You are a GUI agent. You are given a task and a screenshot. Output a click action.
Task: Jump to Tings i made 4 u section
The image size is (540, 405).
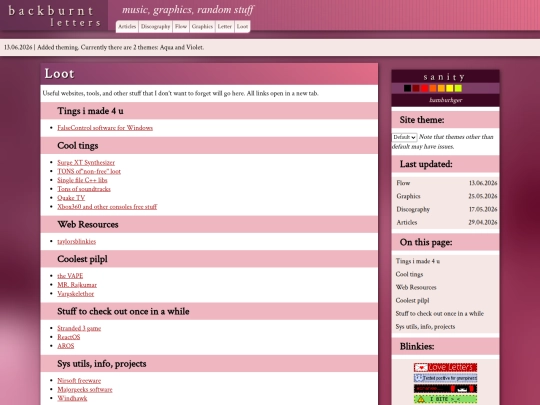click(x=418, y=261)
